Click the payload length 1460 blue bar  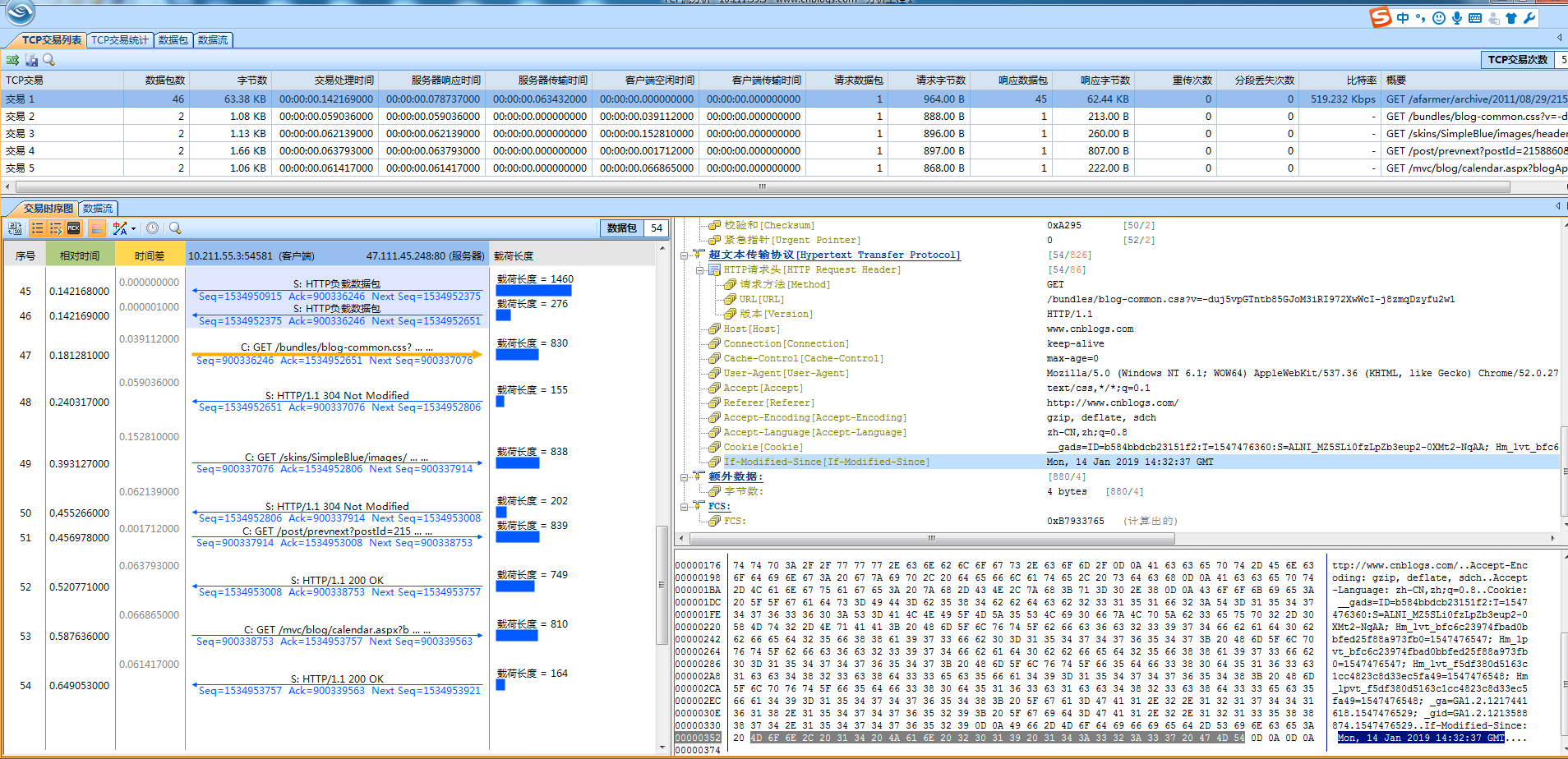click(533, 291)
